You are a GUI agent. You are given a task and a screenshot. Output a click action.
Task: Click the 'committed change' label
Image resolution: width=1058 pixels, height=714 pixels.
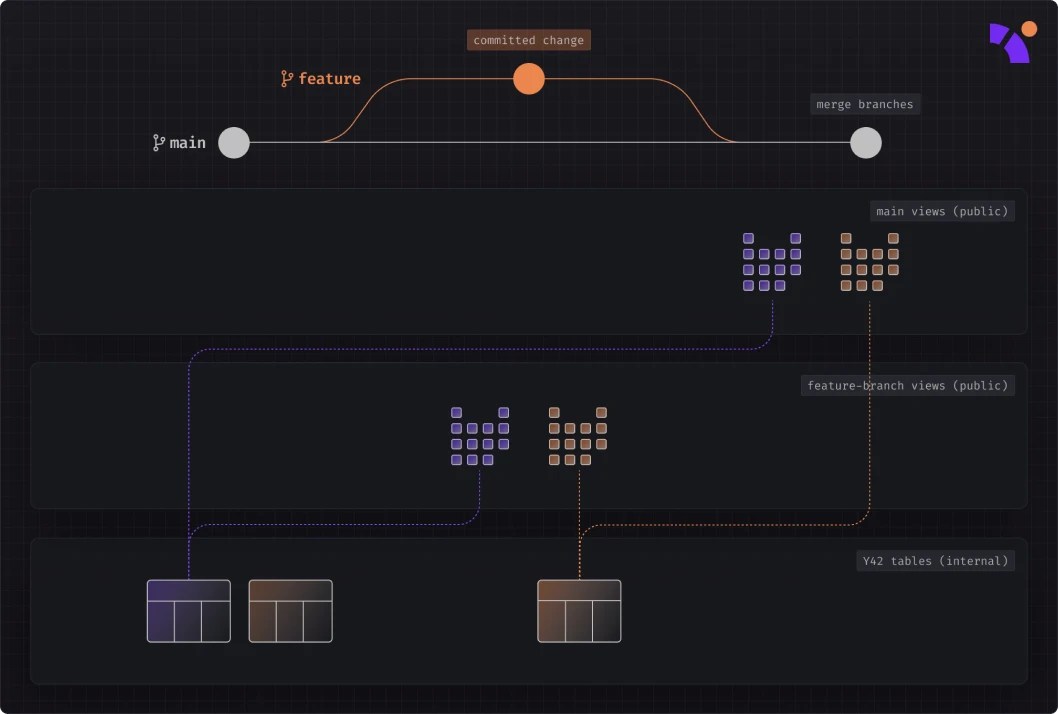[x=528, y=40]
